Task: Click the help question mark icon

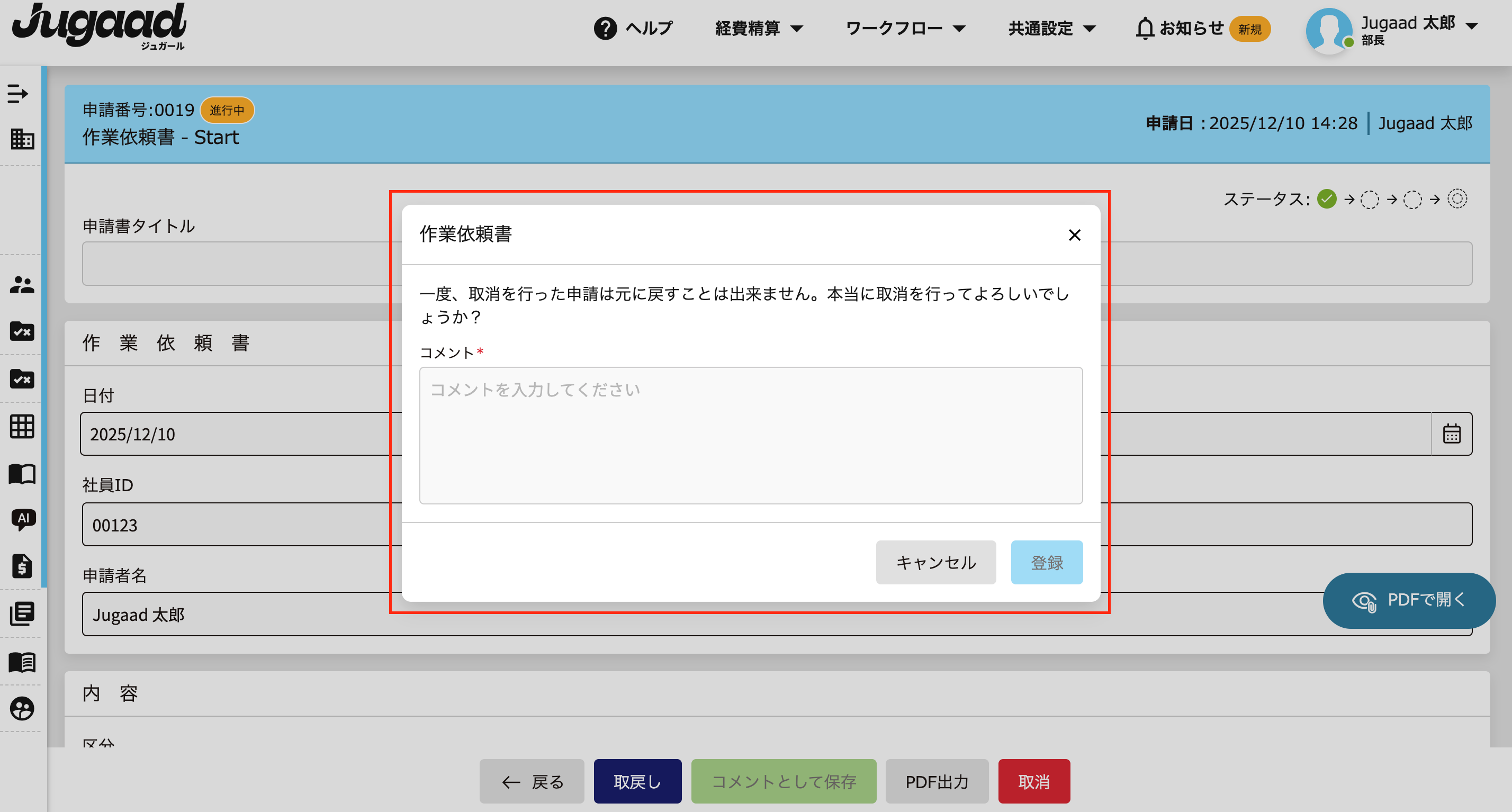Action: [x=605, y=28]
